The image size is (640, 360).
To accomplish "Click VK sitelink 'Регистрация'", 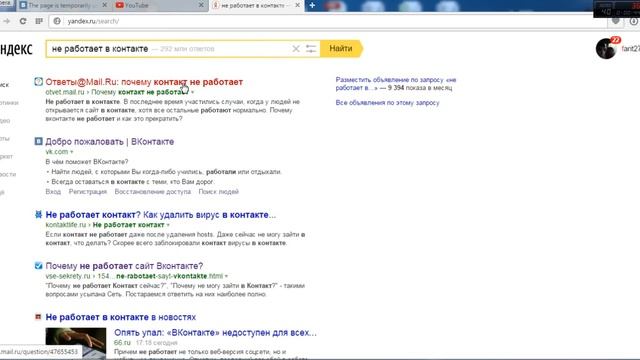I will (x=88, y=191).
